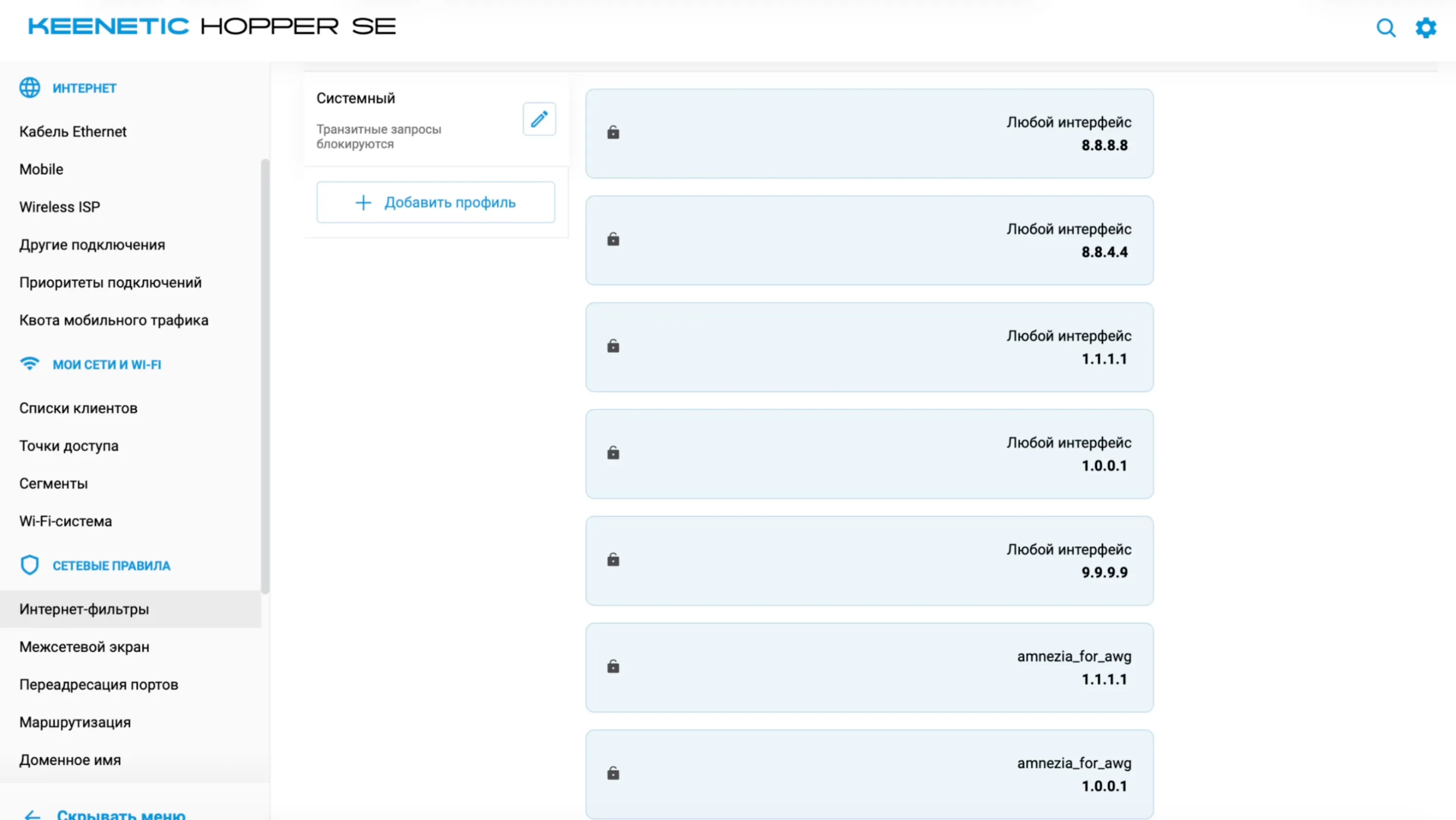
Task: Go to Wireless ISP settings
Action: [x=59, y=207]
